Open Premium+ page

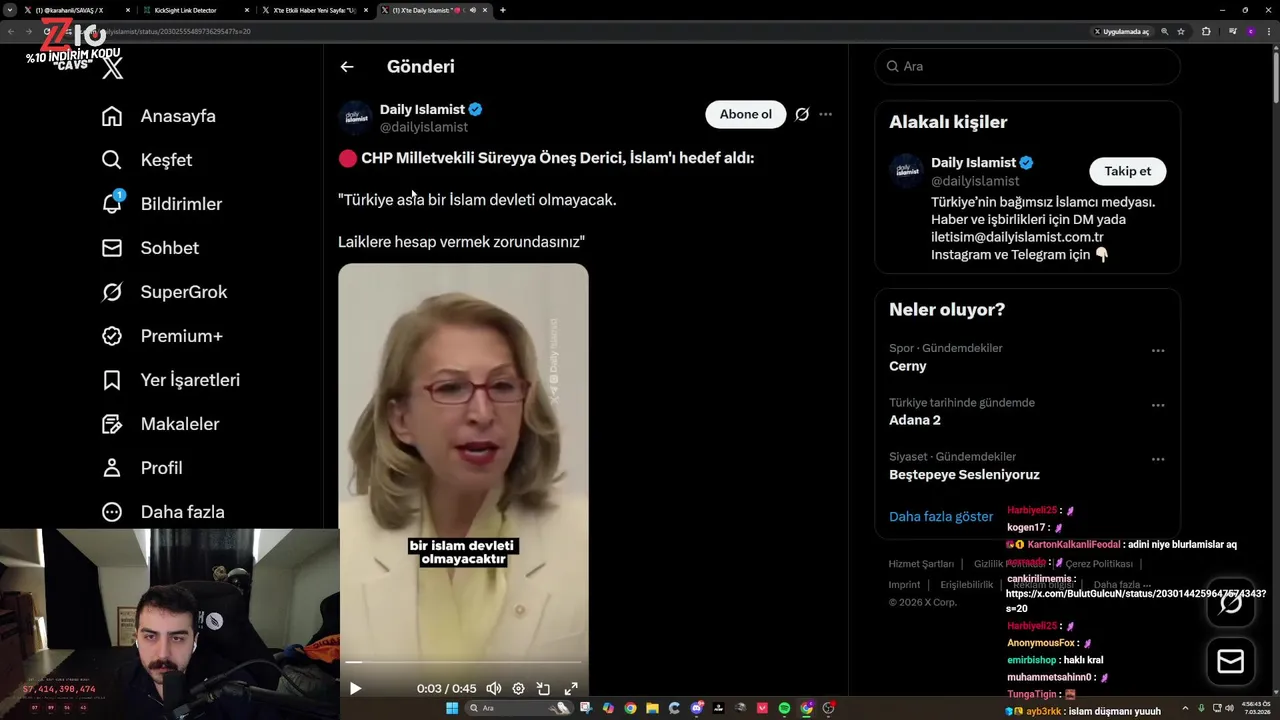[162, 336]
